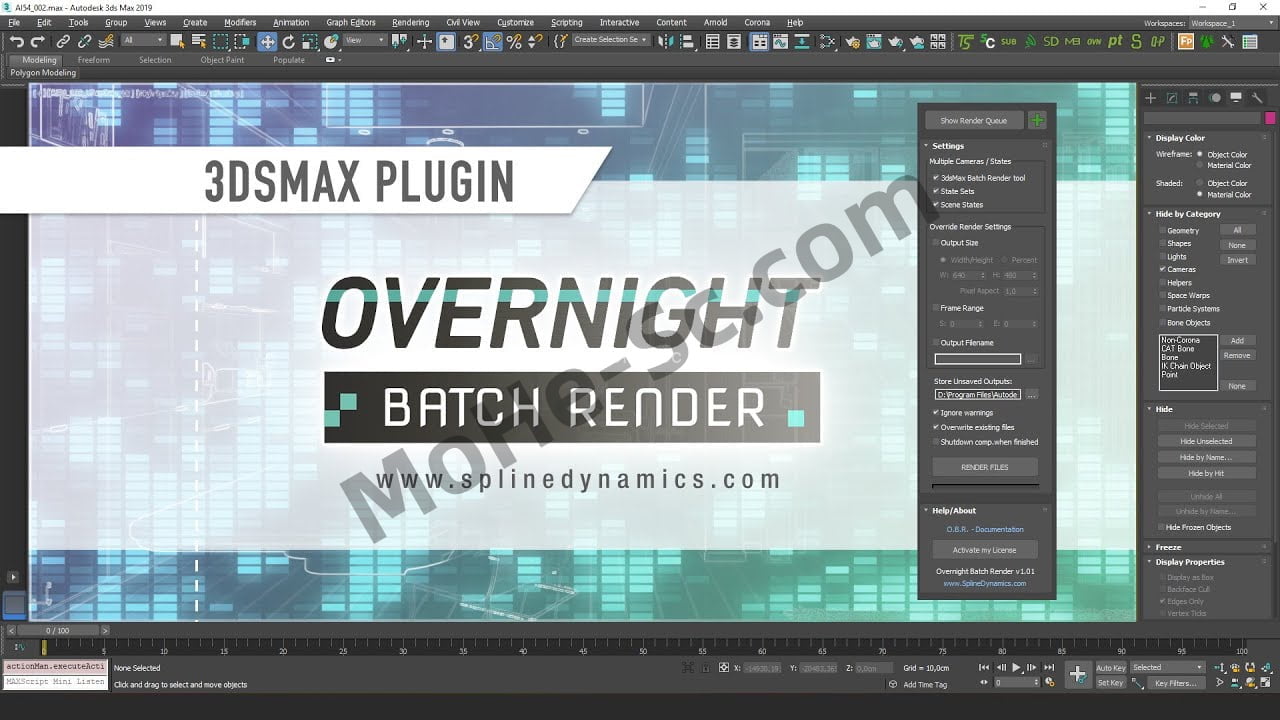Image resolution: width=1280 pixels, height=720 pixels.
Task: Click the RENDER FILES button
Action: click(x=985, y=467)
